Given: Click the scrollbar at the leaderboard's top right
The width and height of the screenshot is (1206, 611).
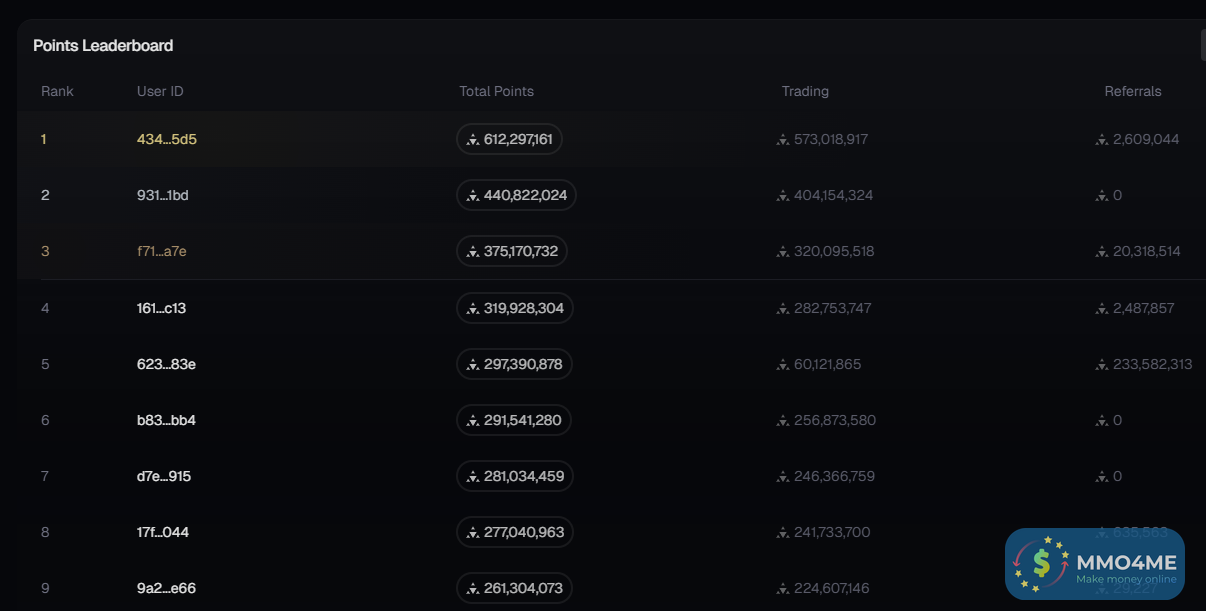Looking at the screenshot, I should point(1203,45).
